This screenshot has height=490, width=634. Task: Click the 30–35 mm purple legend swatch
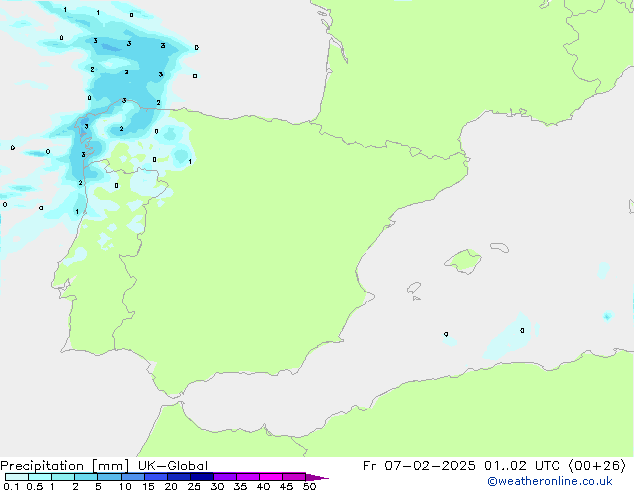[x=225, y=477]
